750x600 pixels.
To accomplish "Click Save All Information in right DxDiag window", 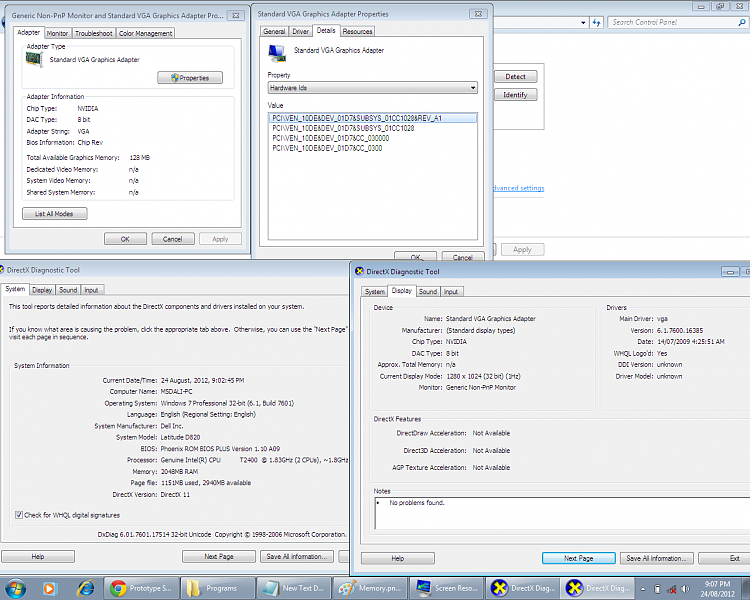I will 657,558.
